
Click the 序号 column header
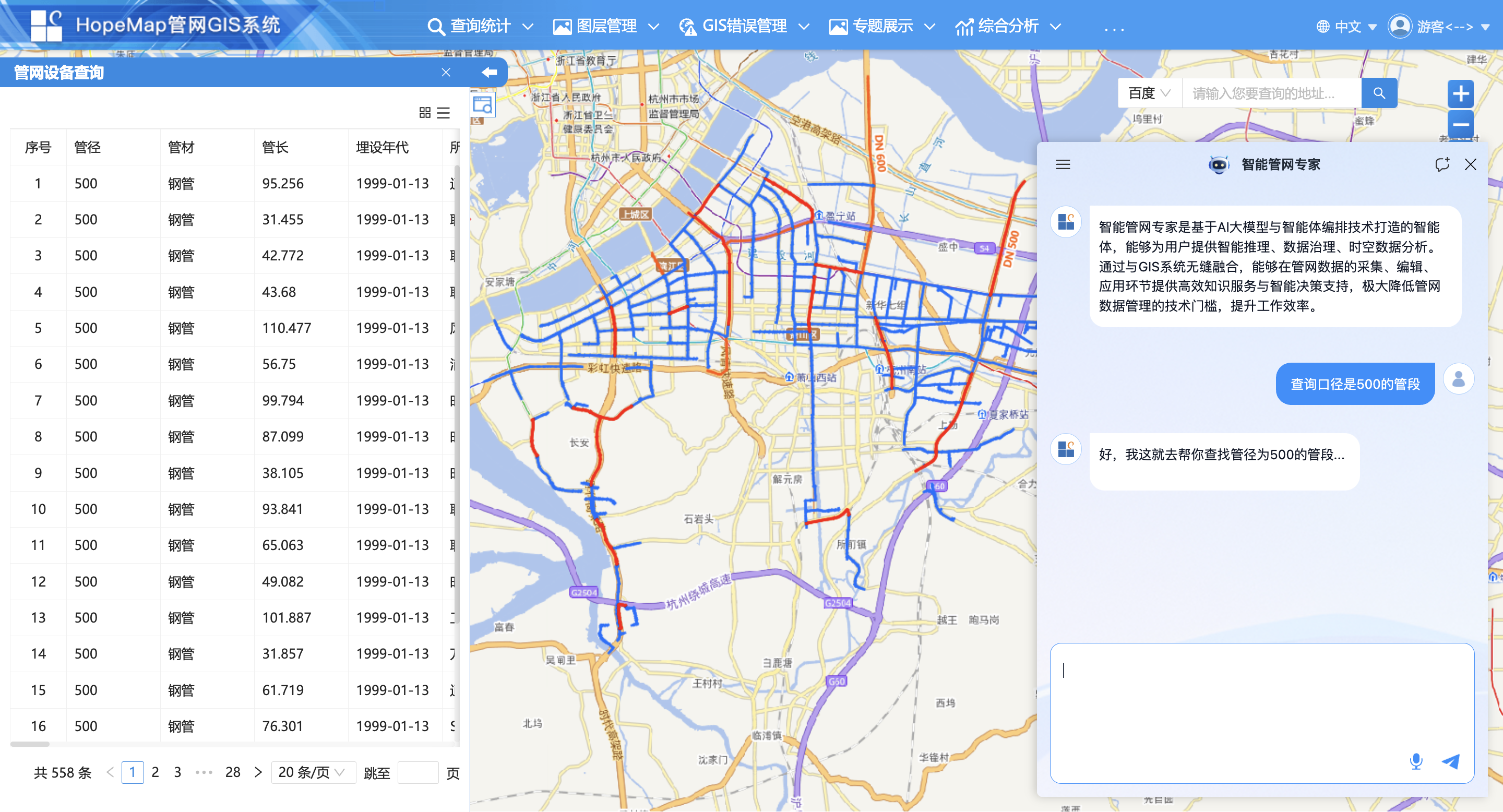(38, 147)
